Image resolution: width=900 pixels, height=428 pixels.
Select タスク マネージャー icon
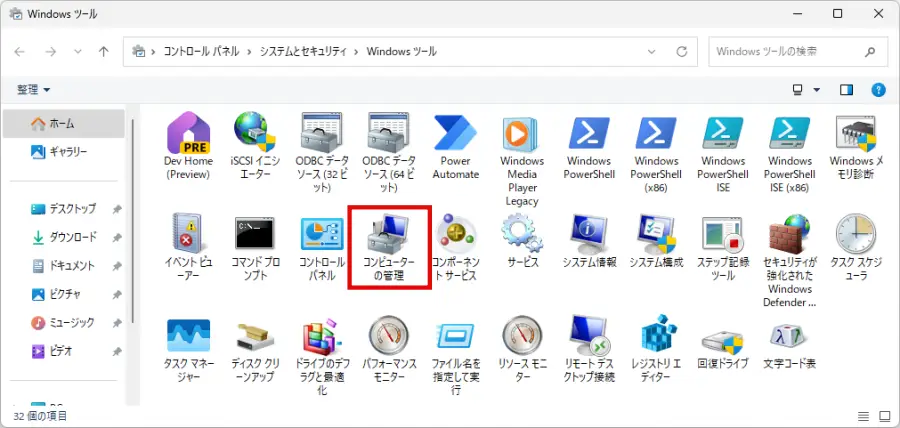(188, 335)
